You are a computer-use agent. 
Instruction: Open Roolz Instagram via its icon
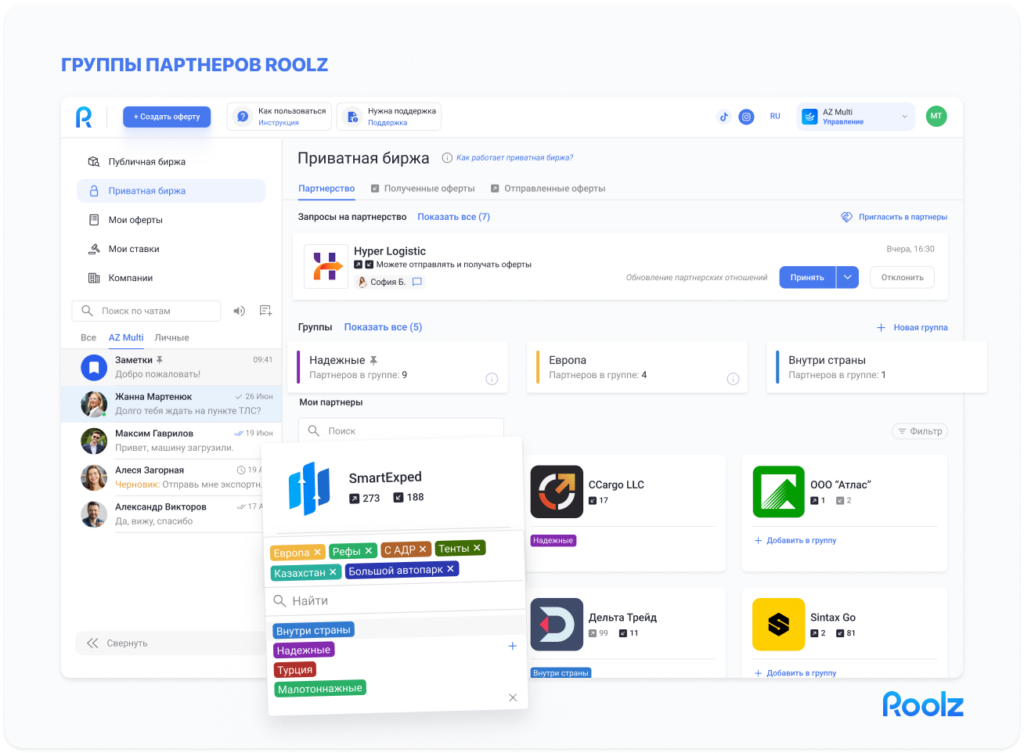coord(746,116)
